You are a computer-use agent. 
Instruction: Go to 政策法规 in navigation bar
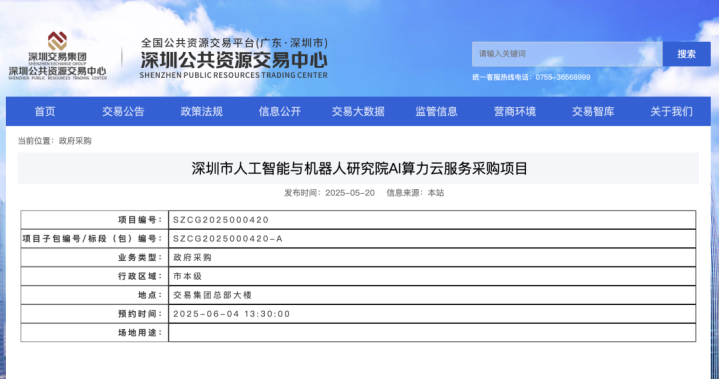pyautogui.click(x=201, y=111)
